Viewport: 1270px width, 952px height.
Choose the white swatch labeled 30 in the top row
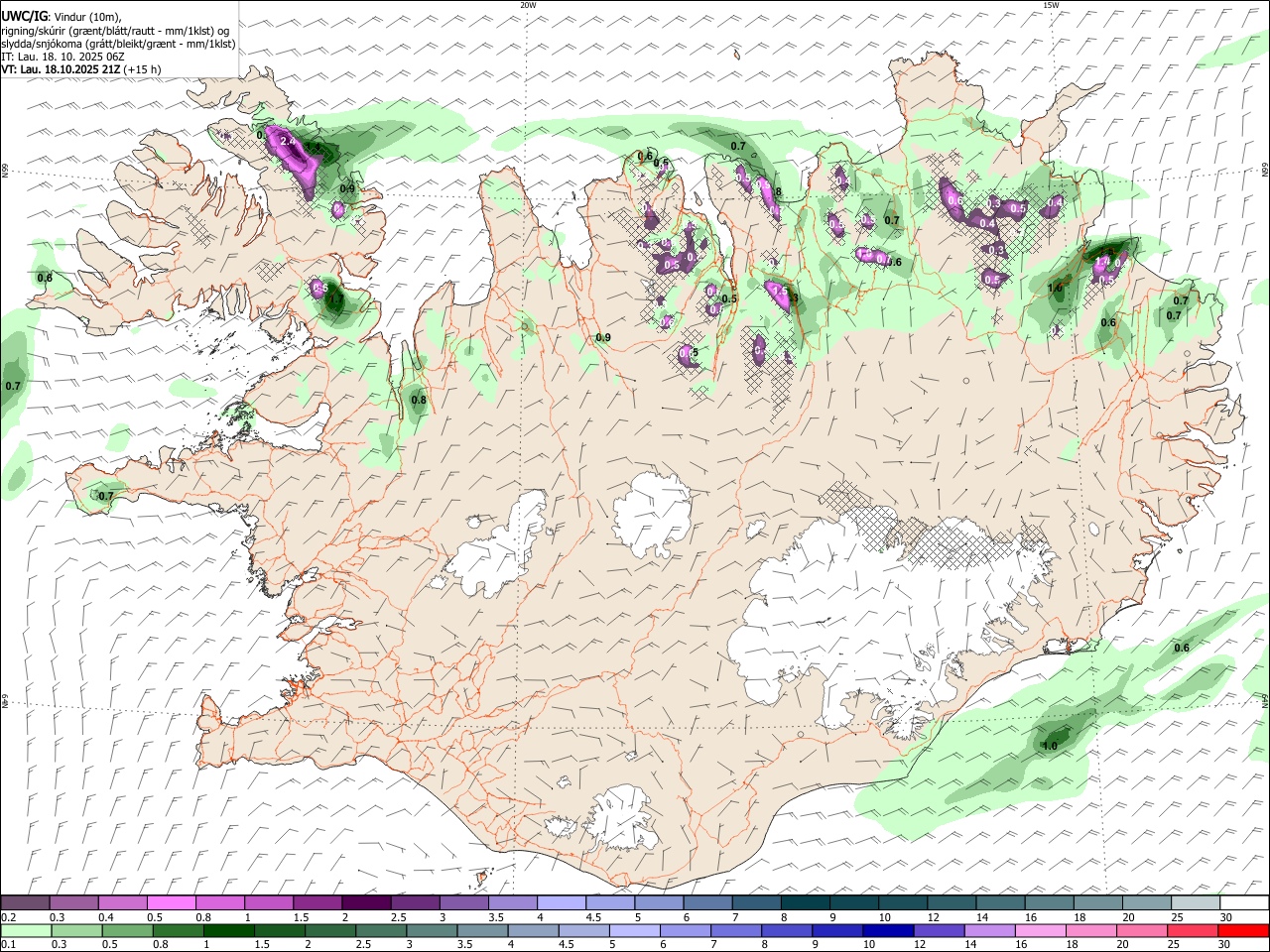click(x=1245, y=902)
